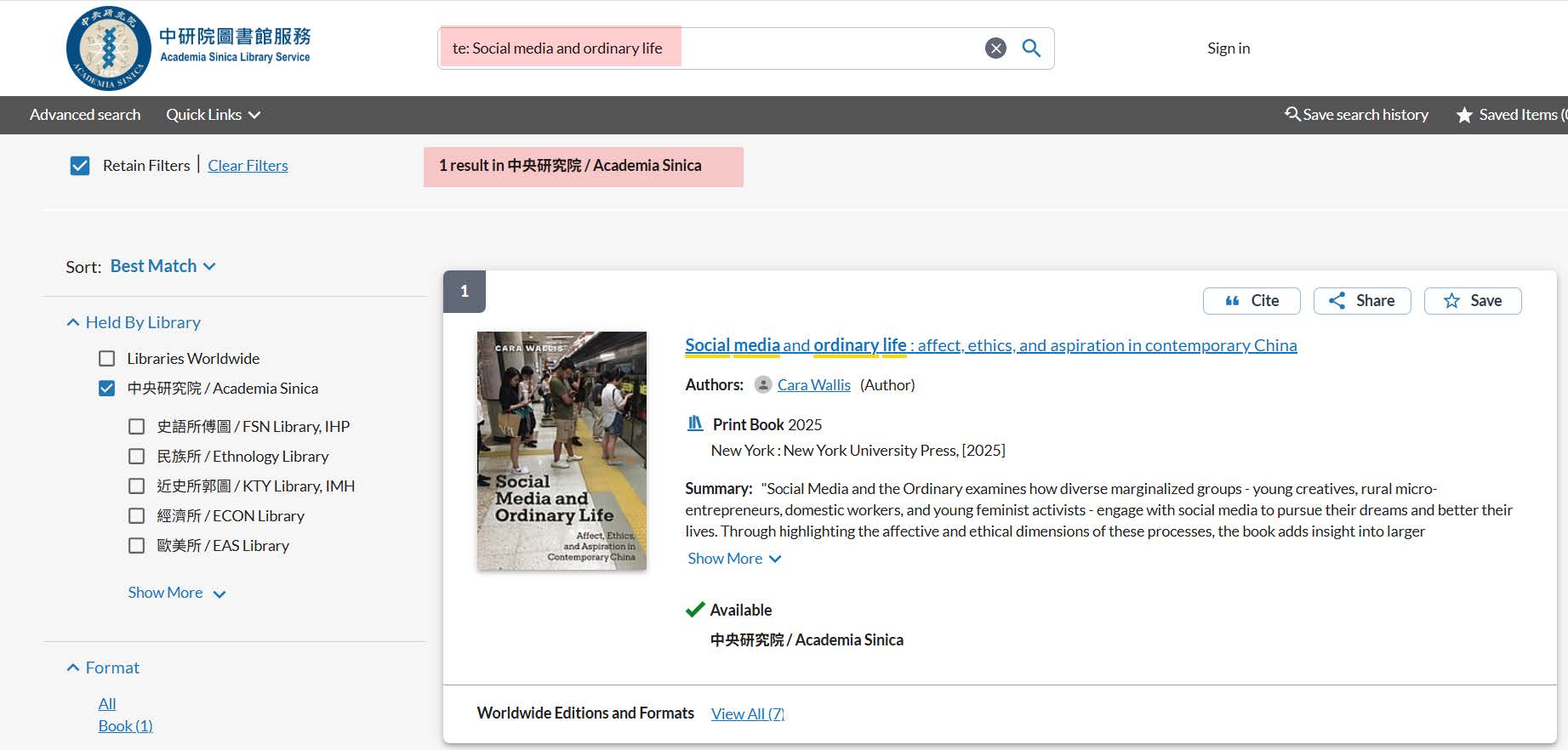This screenshot has height=750, width=1568.
Task: Click the Cite quotation mark button
Action: 1251,301
